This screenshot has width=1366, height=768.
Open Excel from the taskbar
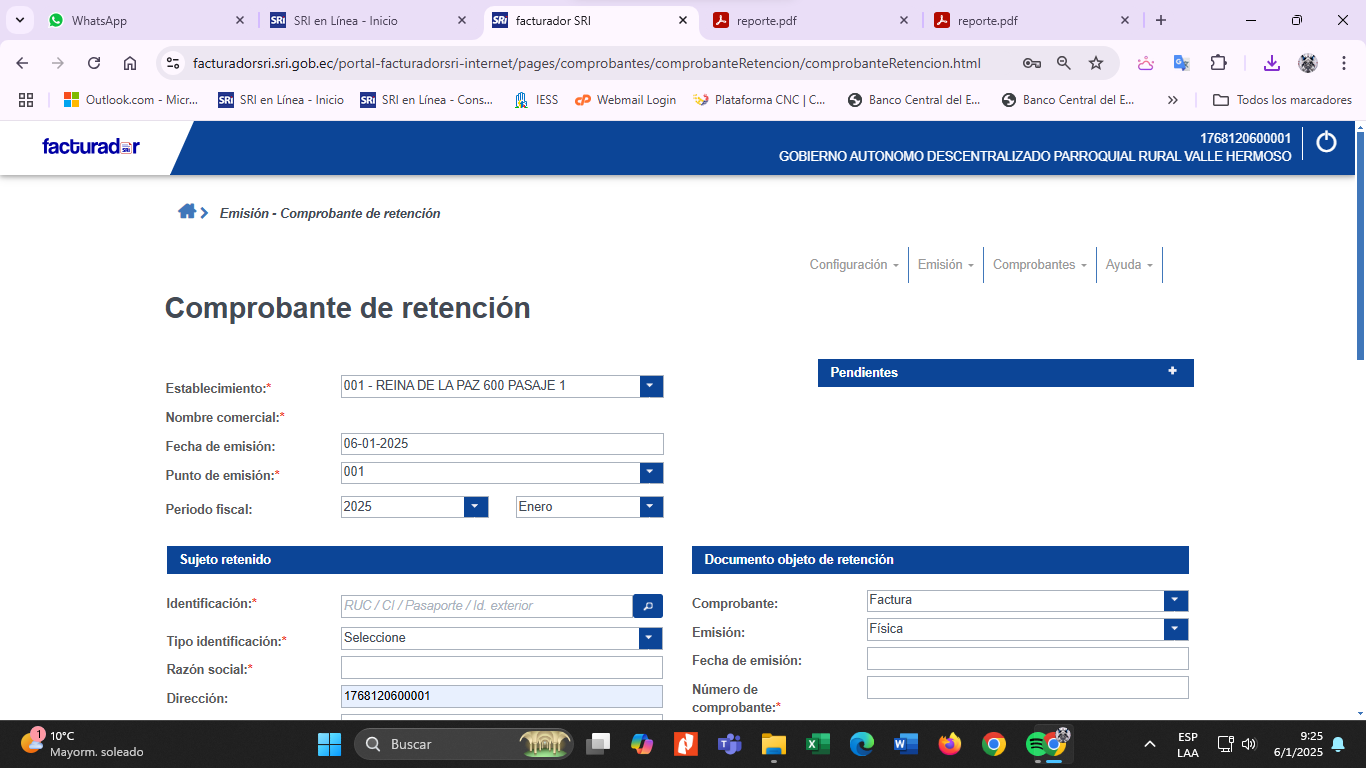pyautogui.click(x=818, y=744)
